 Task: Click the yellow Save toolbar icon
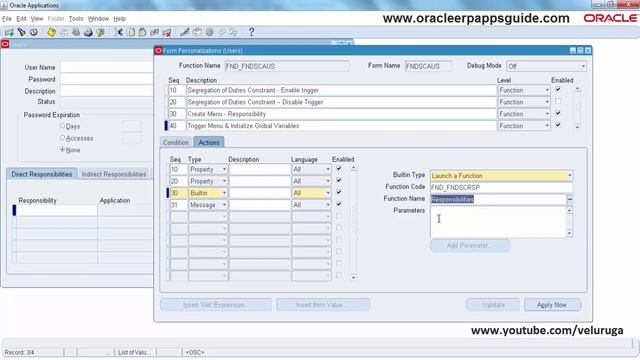click(x=51, y=32)
